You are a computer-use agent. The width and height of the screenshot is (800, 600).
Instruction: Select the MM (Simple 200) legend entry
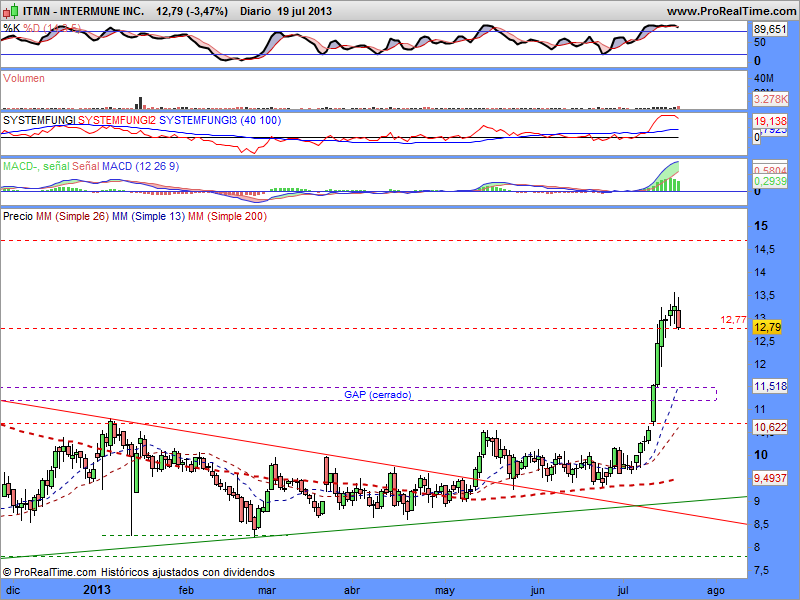[x=226, y=215]
